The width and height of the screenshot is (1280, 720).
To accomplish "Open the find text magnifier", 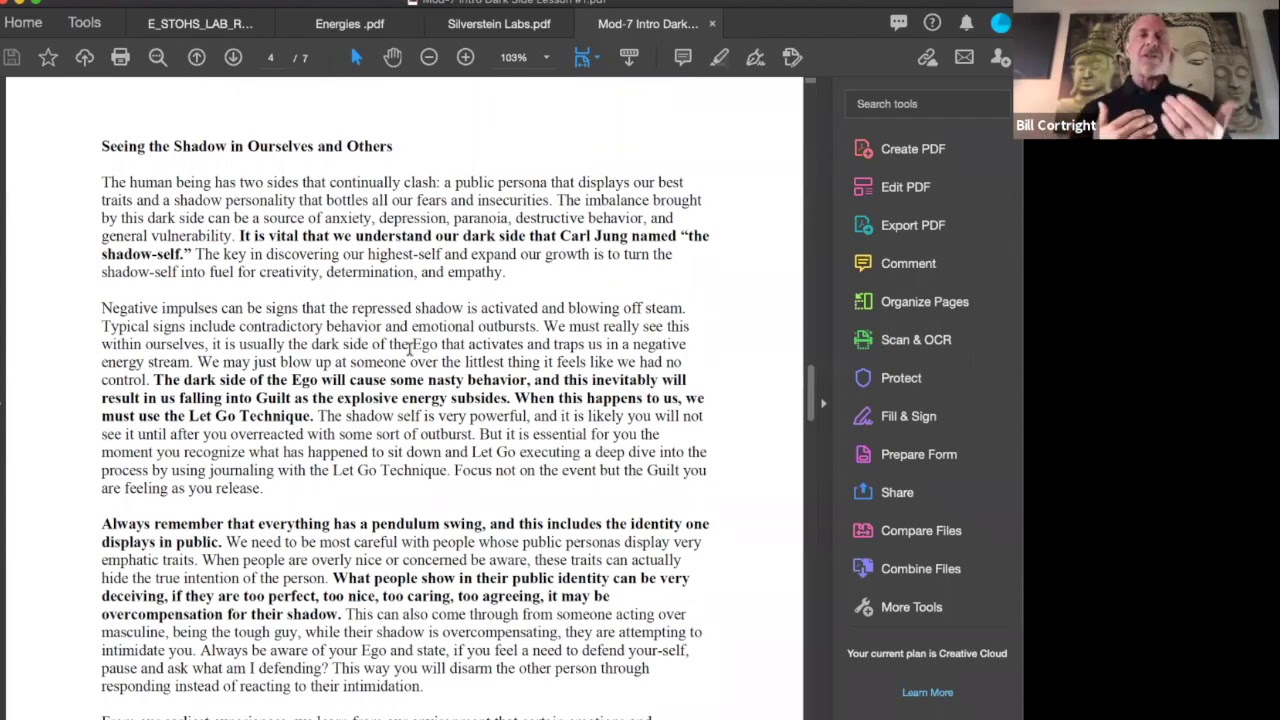I will [158, 58].
